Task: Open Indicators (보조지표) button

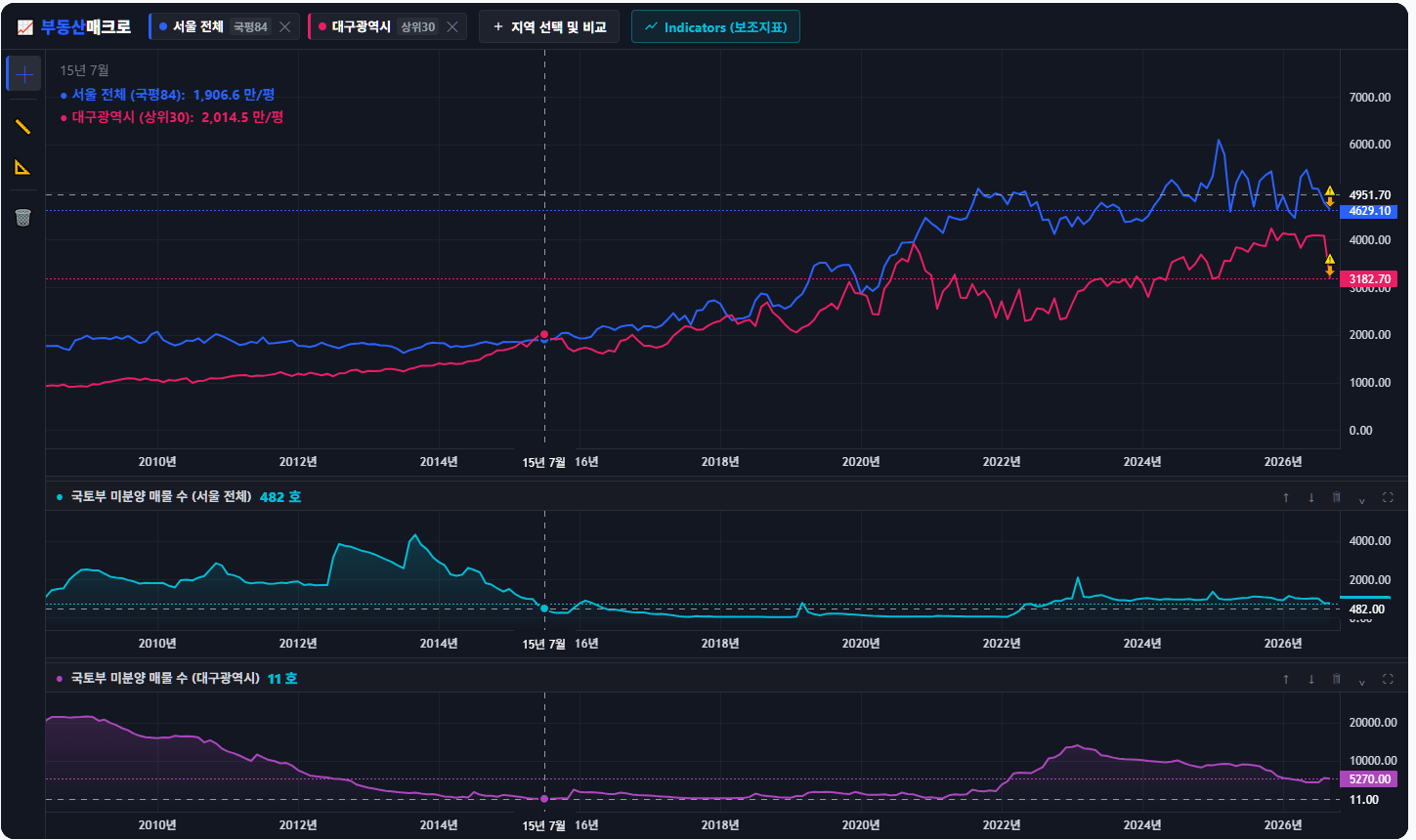Action: point(715,27)
